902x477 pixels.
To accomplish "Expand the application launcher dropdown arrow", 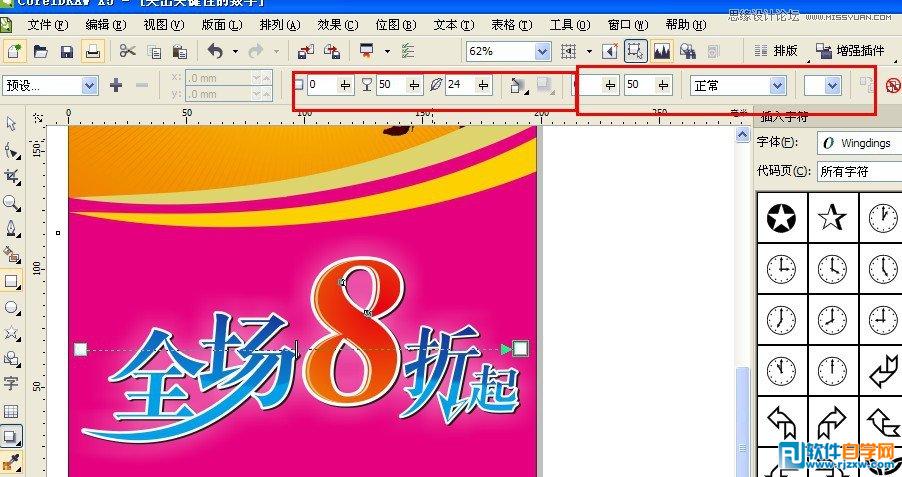I will [x=387, y=51].
